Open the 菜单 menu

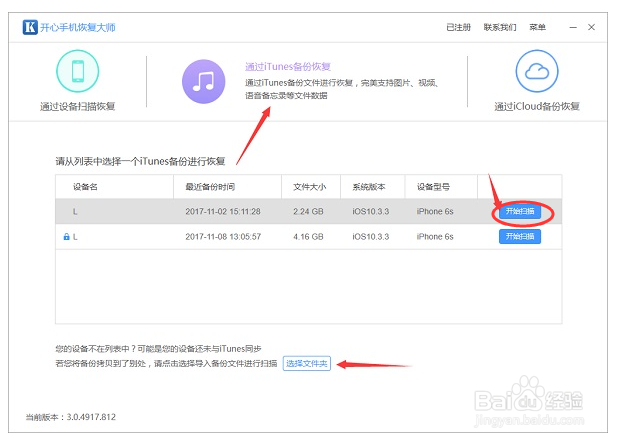click(537, 27)
